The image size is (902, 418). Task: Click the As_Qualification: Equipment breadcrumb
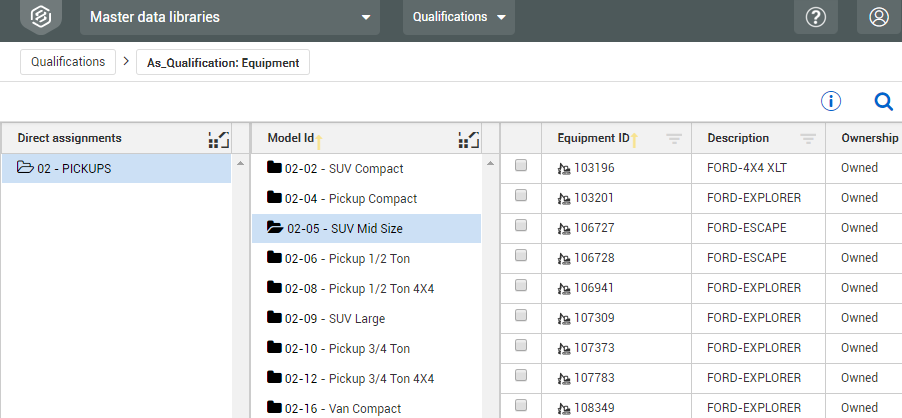pyautogui.click(x=223, y=62)
